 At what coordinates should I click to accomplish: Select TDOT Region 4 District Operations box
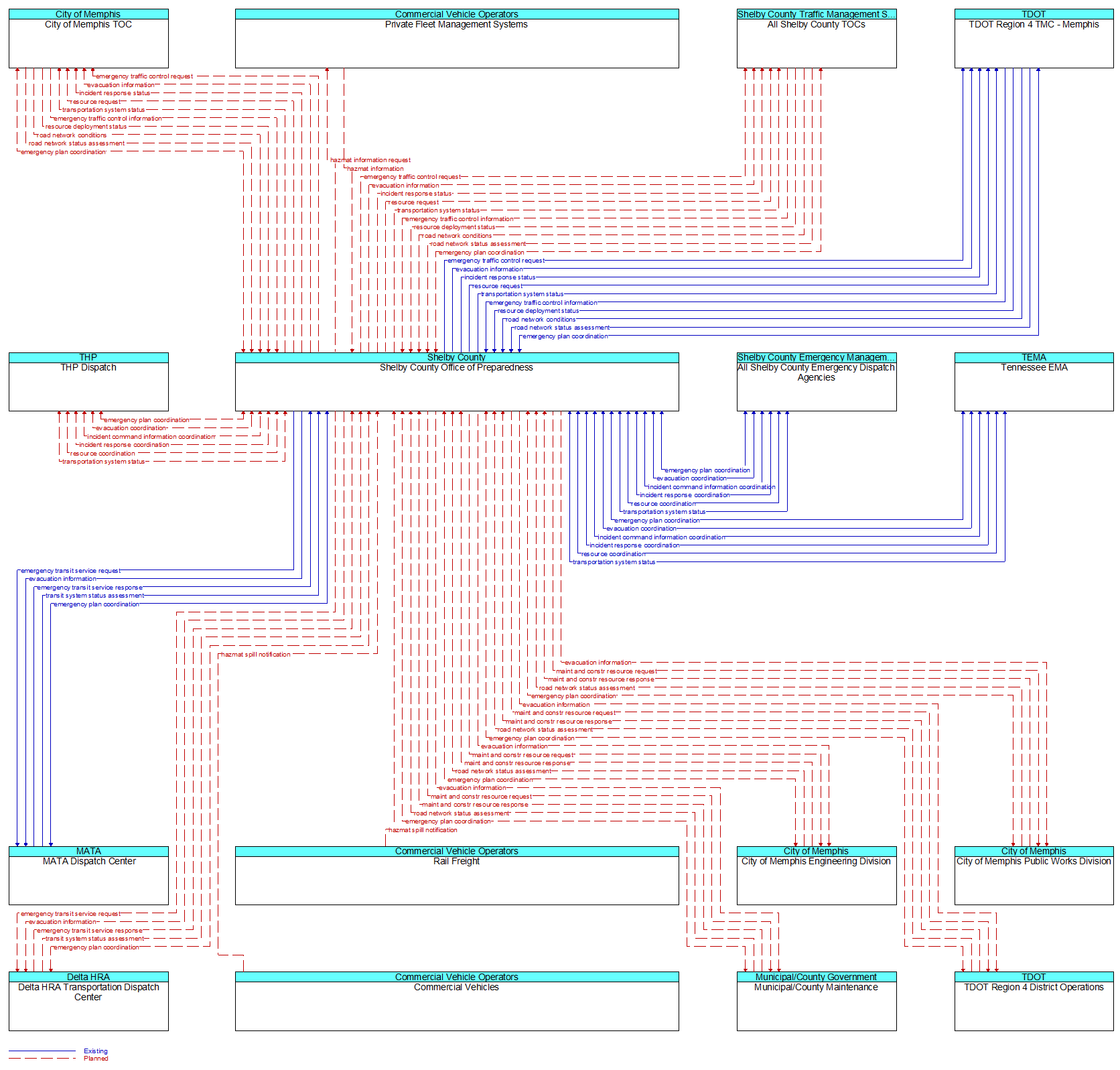(x=1034, y=1002)
